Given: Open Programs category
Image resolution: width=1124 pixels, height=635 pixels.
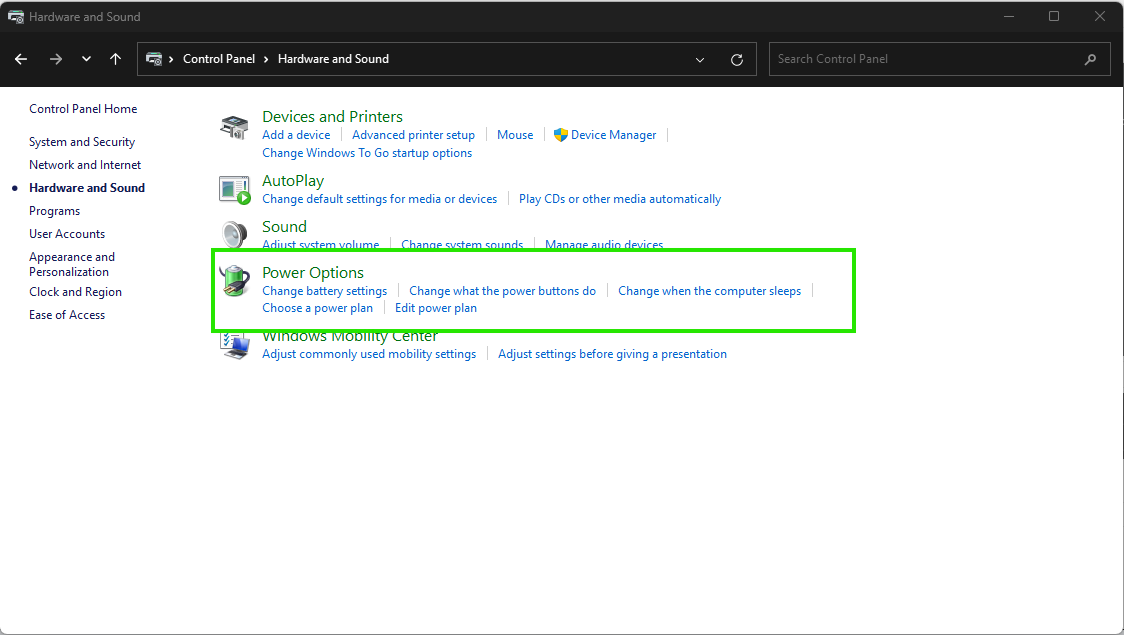Looking at the screenshot, I should click(54, 211).
